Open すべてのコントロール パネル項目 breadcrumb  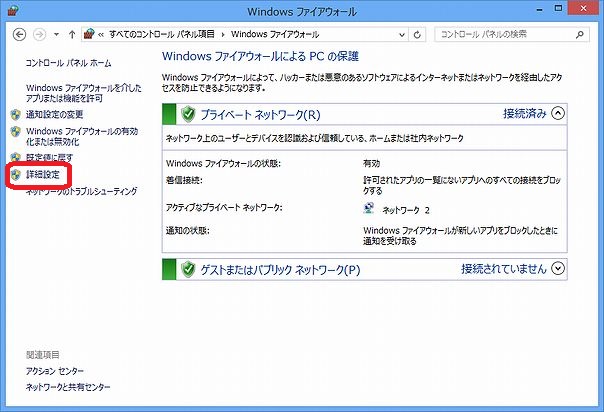tap(162, 34)
